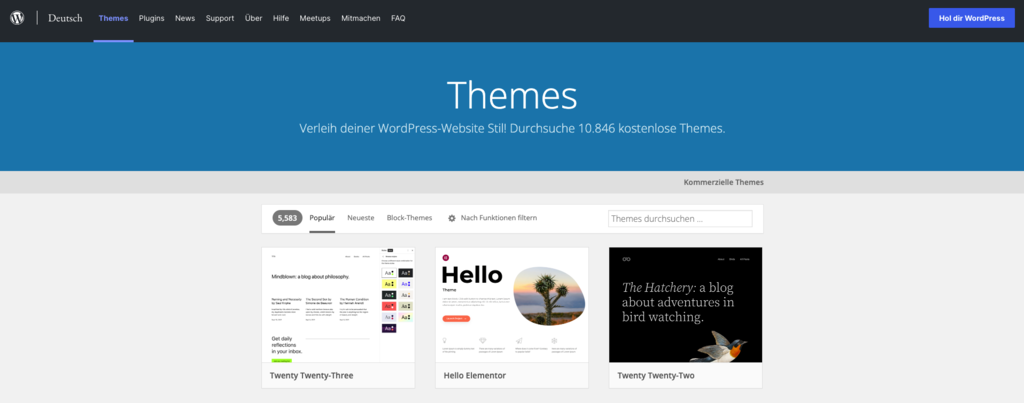Select the Populär tab

[x=322, y=218]
